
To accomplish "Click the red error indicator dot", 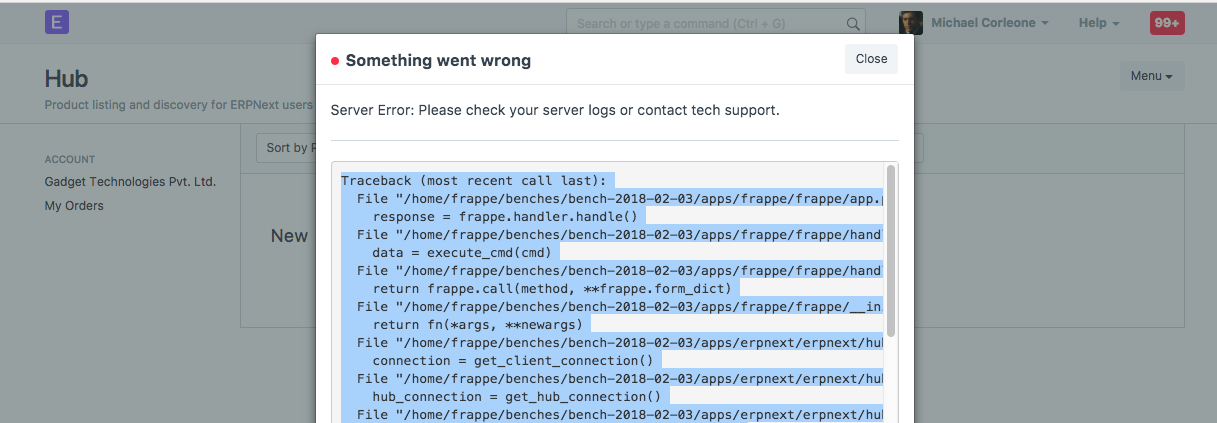I will [x=335, y=61].
